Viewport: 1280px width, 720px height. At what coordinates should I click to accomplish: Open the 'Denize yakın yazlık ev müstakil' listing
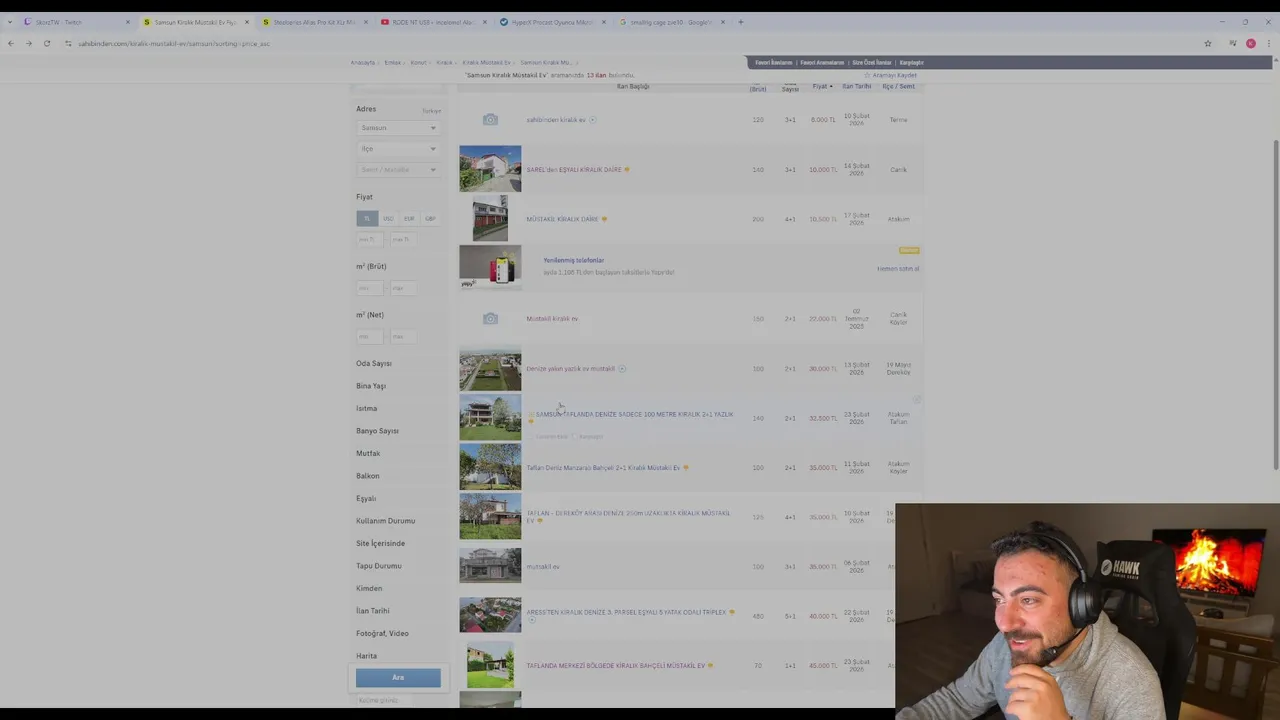(571, 369)
